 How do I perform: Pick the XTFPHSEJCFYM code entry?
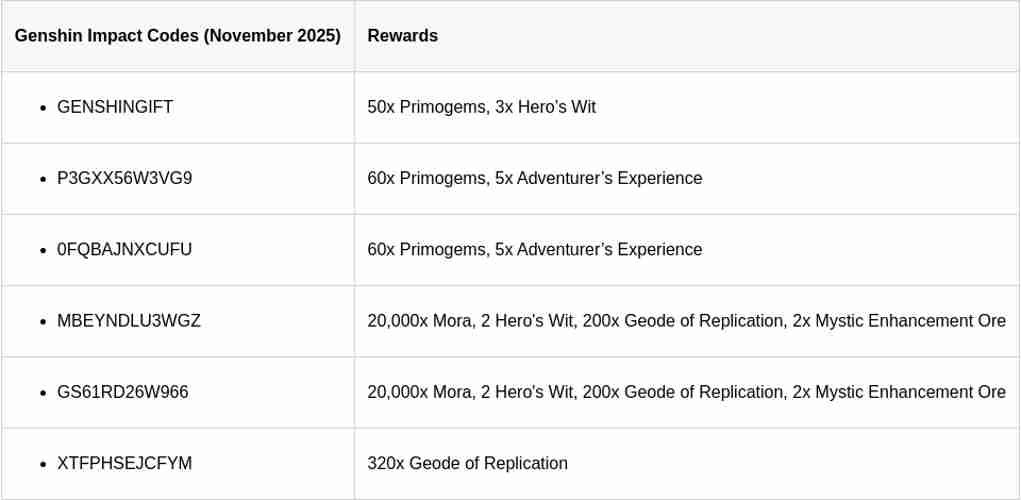124,464
